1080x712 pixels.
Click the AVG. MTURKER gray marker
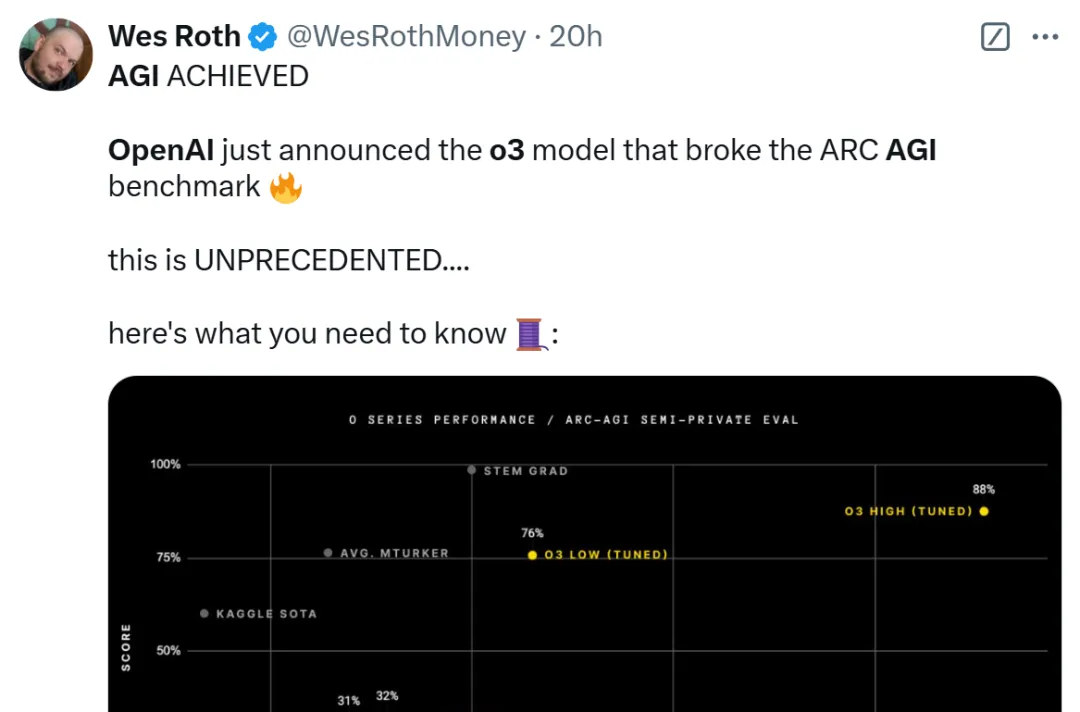328,553
